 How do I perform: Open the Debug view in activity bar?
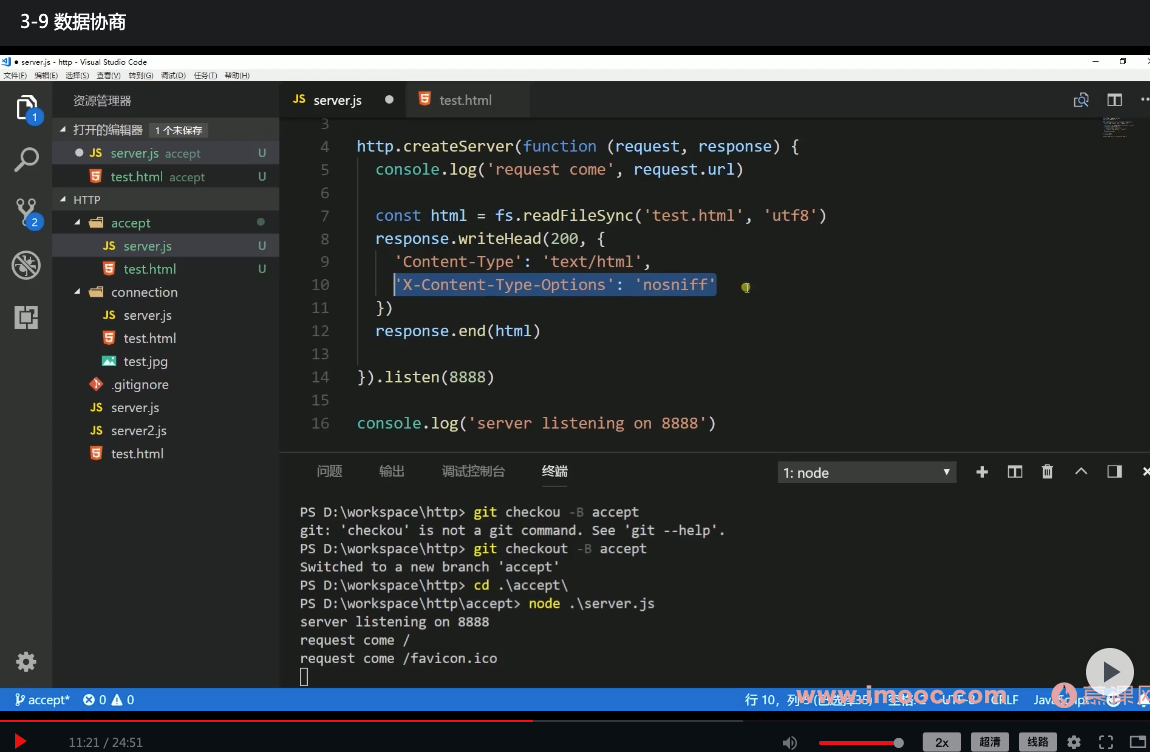[26, 265]
